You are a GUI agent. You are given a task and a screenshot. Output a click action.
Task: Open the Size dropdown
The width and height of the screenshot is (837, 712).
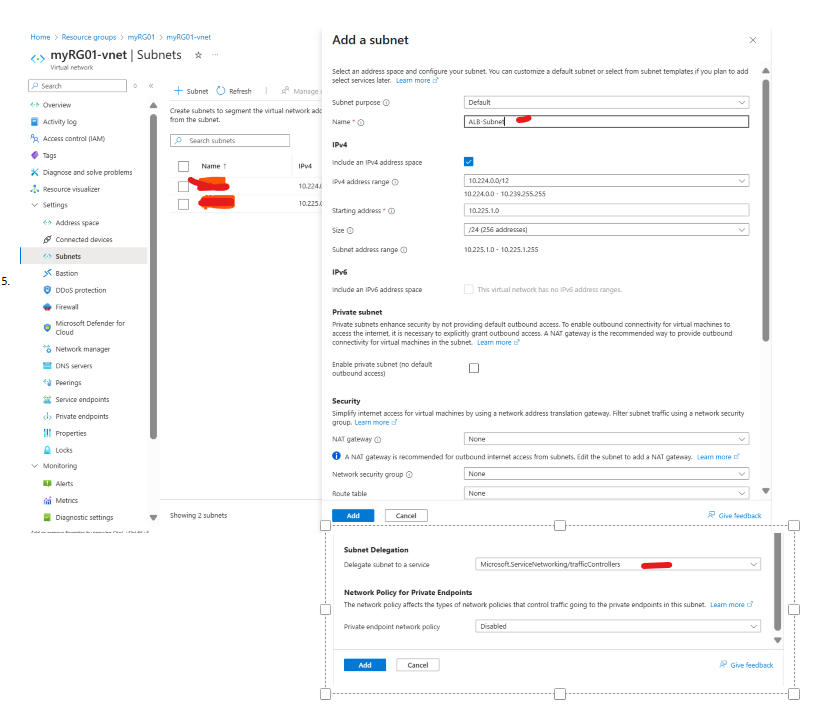606,230
